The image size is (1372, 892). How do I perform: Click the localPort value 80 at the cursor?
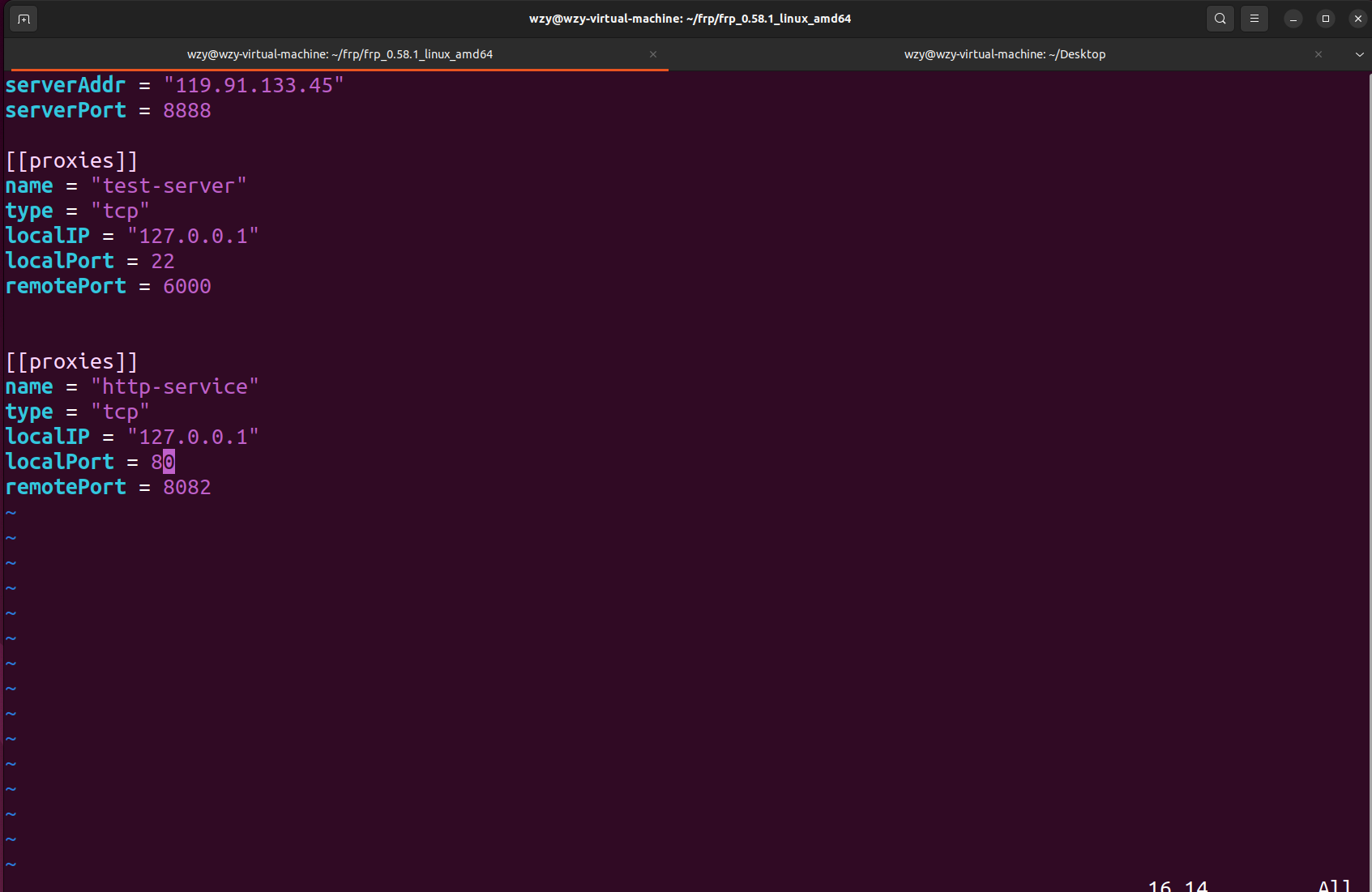click(x=163, y=462)
